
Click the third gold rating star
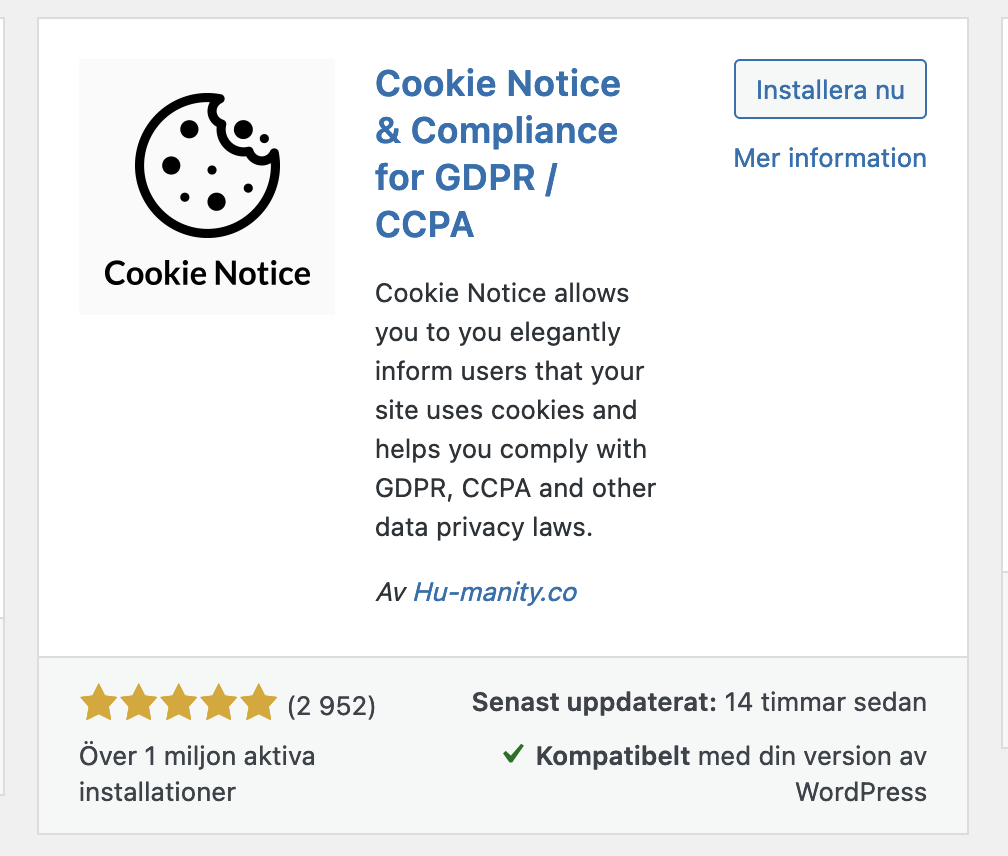pos(179,704)
